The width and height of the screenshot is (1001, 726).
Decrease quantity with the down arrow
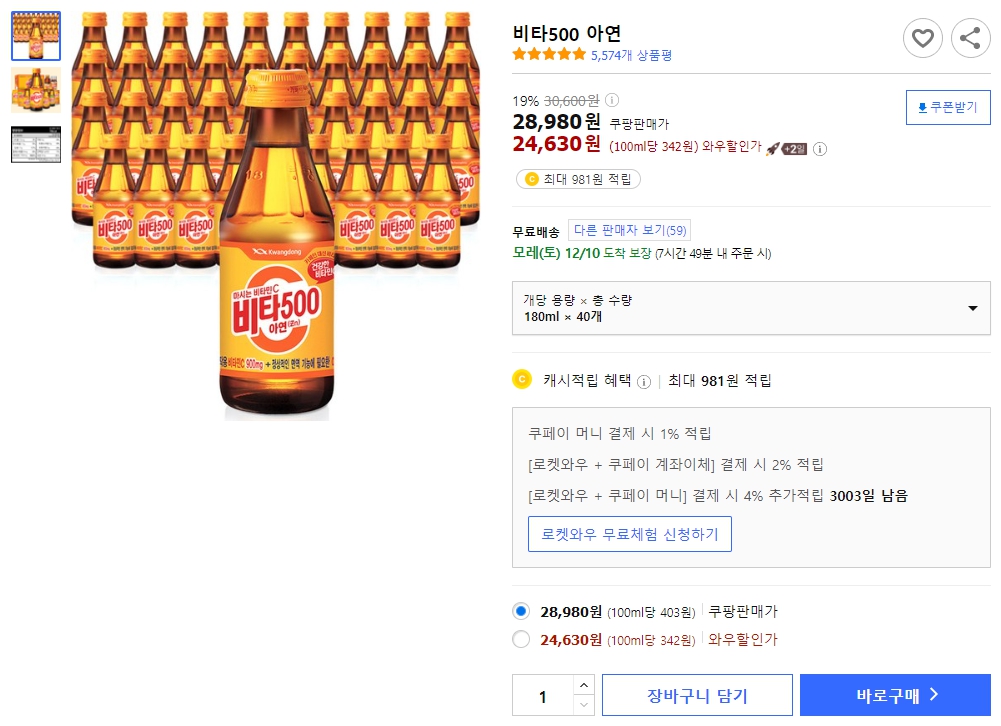(x=582, y=703)
